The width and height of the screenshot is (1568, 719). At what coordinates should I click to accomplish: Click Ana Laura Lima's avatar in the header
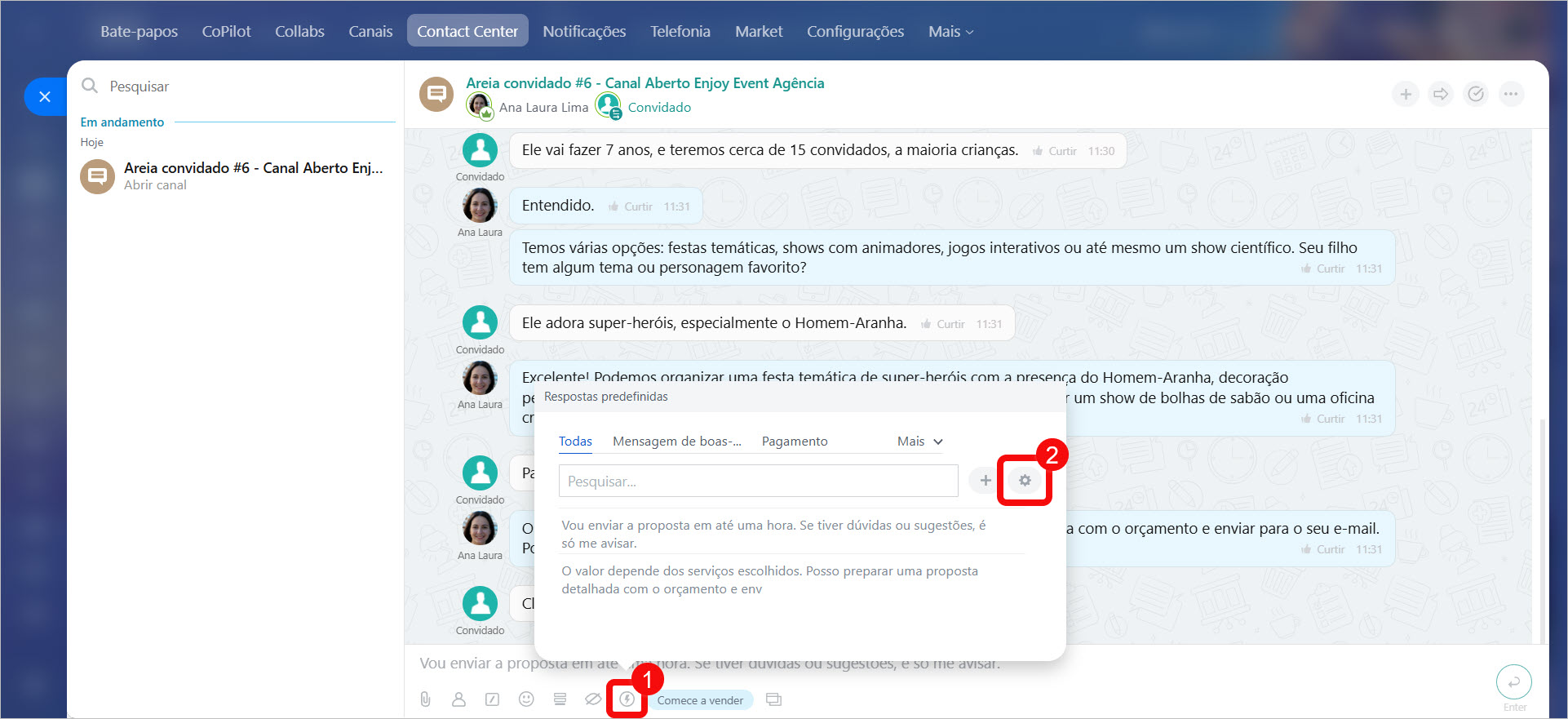pyautogui.click(x=480, y=106)
